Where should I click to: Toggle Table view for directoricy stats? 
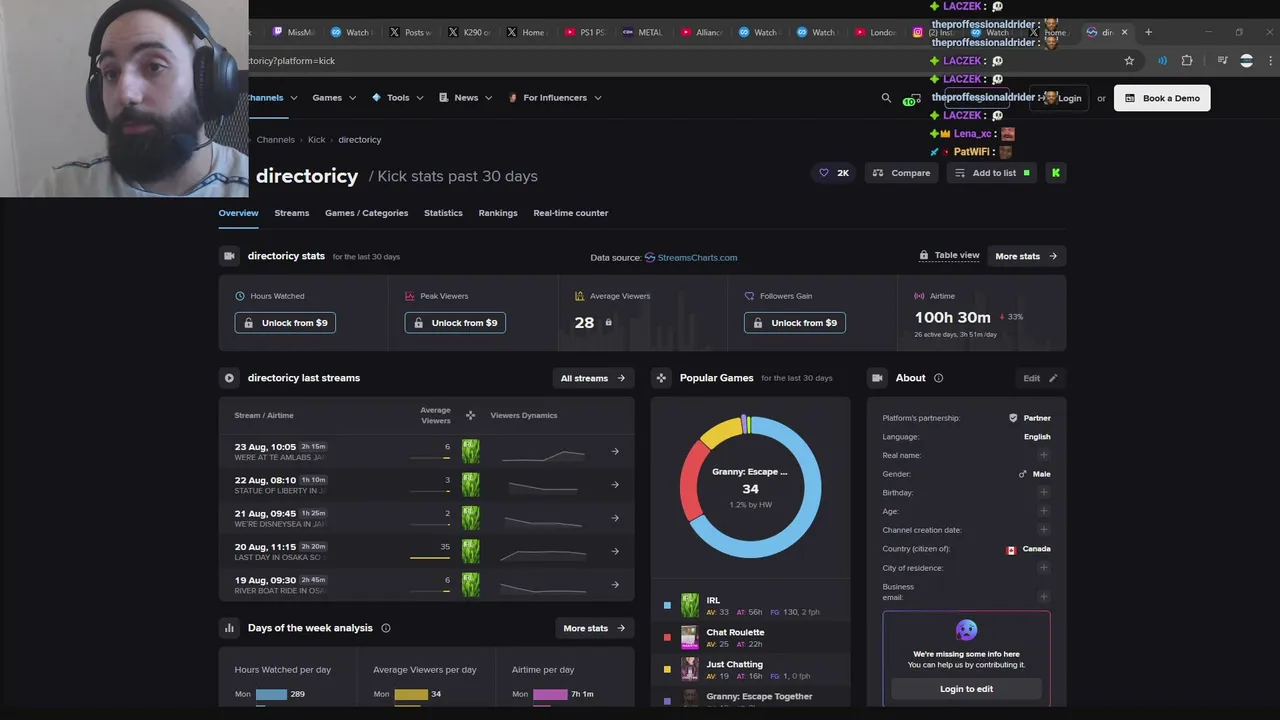click(949, 256)
